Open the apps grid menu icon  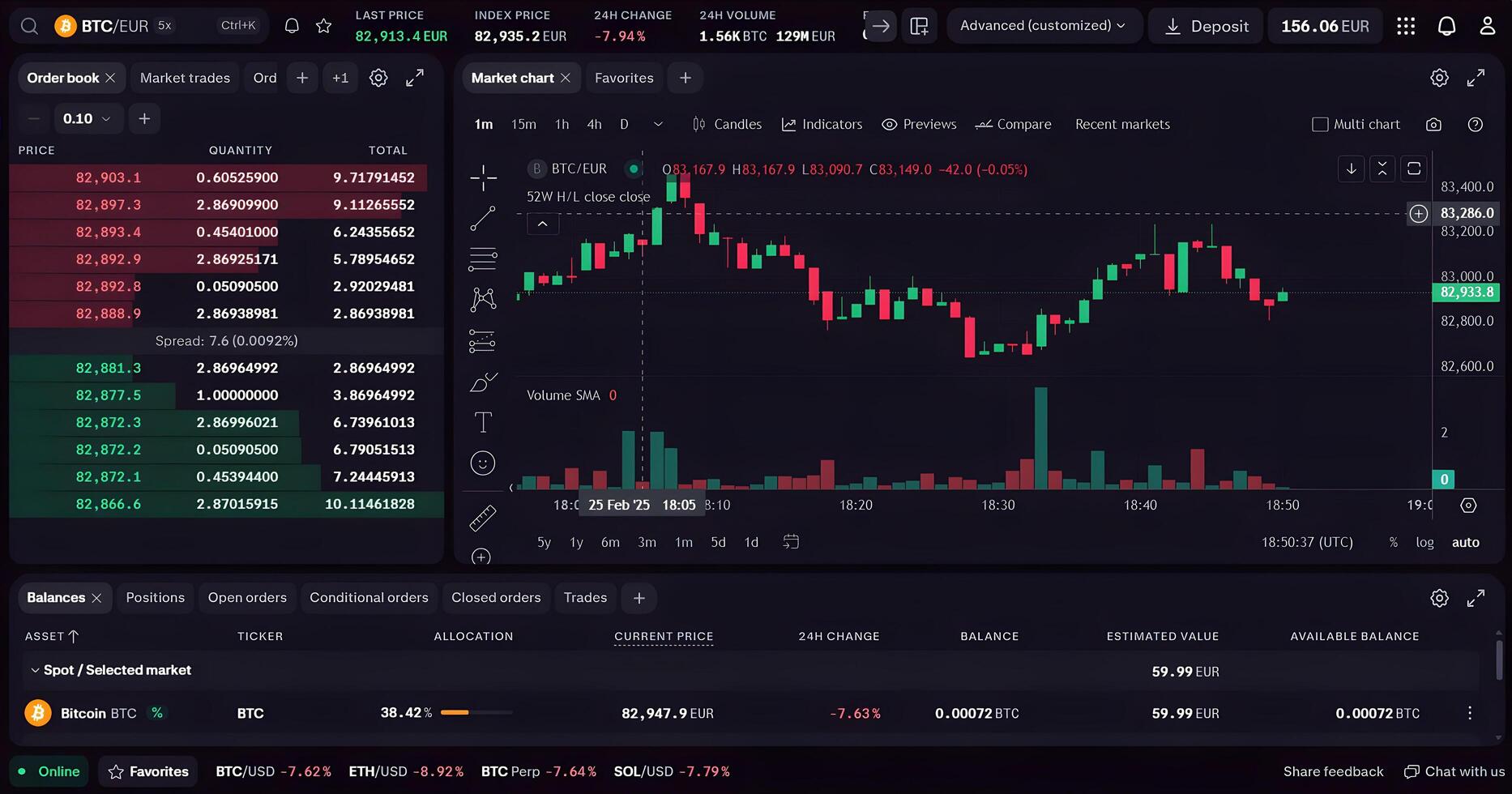click(x=1406, y=26)
